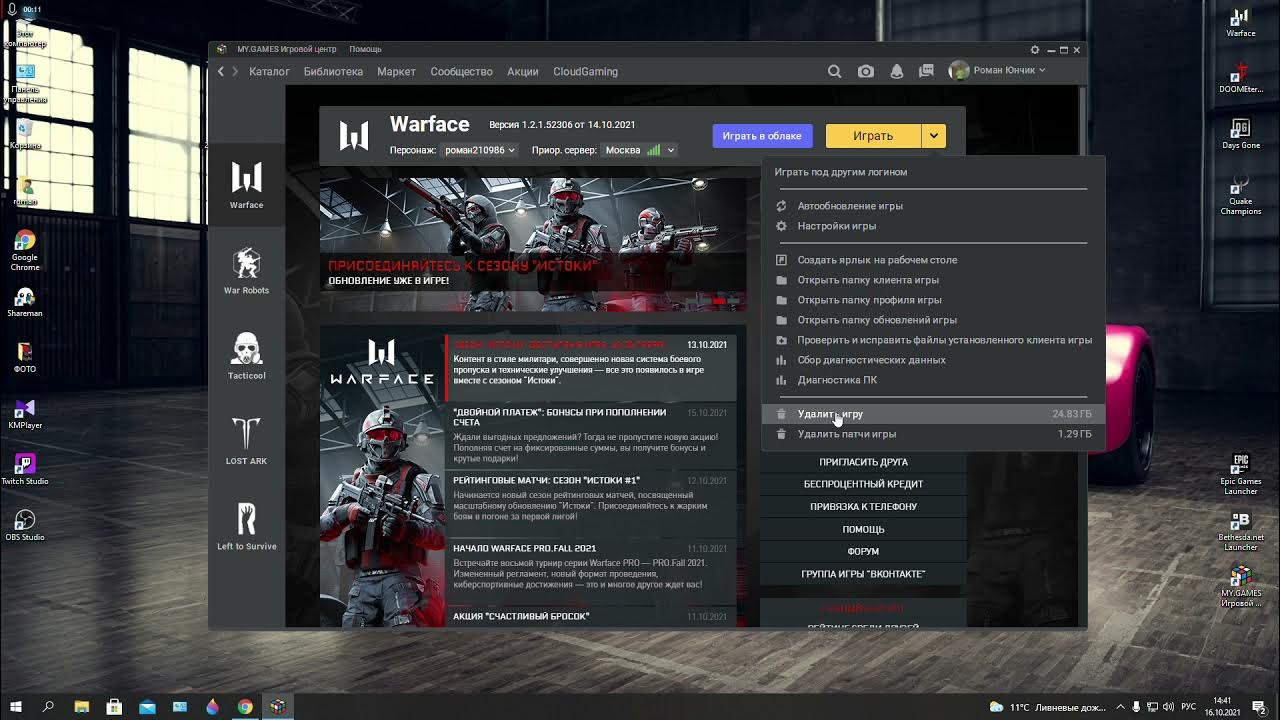
Task: Open KMPlayer desktop shortcut
Action: pos(25,415)
